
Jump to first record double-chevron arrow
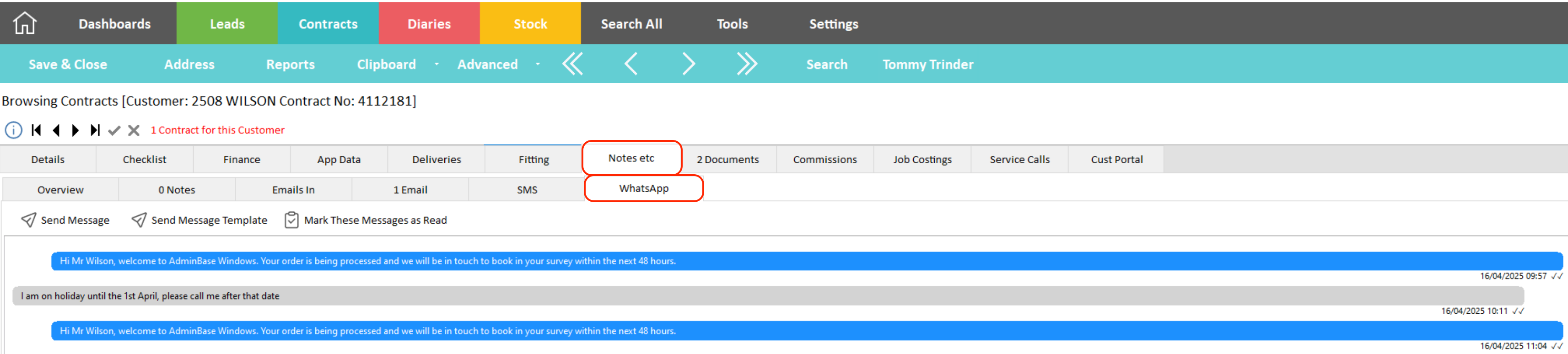[572, 64]
